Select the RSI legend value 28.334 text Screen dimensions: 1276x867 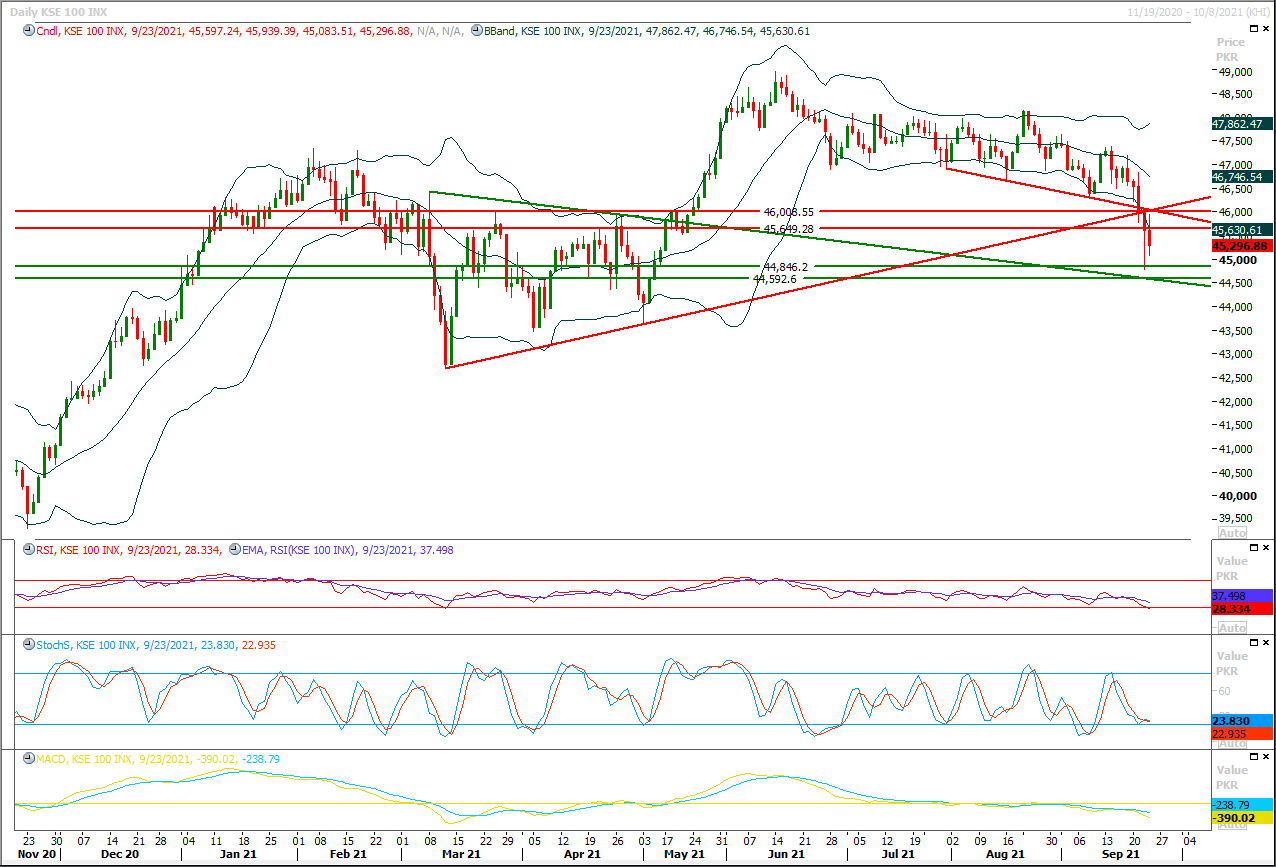(202, 549)
